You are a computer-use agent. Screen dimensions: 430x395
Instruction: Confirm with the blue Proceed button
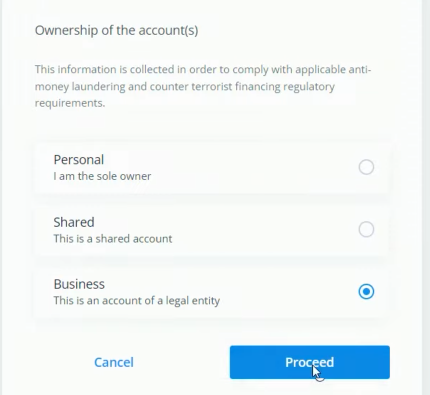point(309,362)
